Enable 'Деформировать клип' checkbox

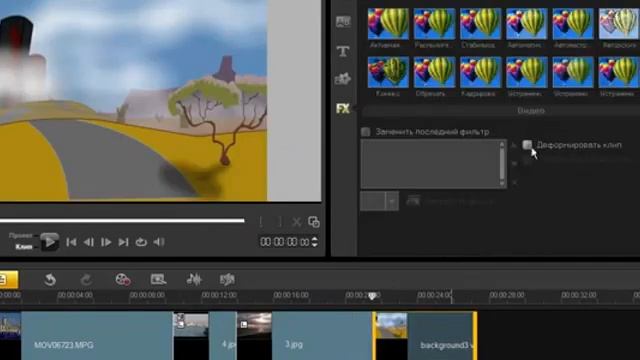point(527,145)
